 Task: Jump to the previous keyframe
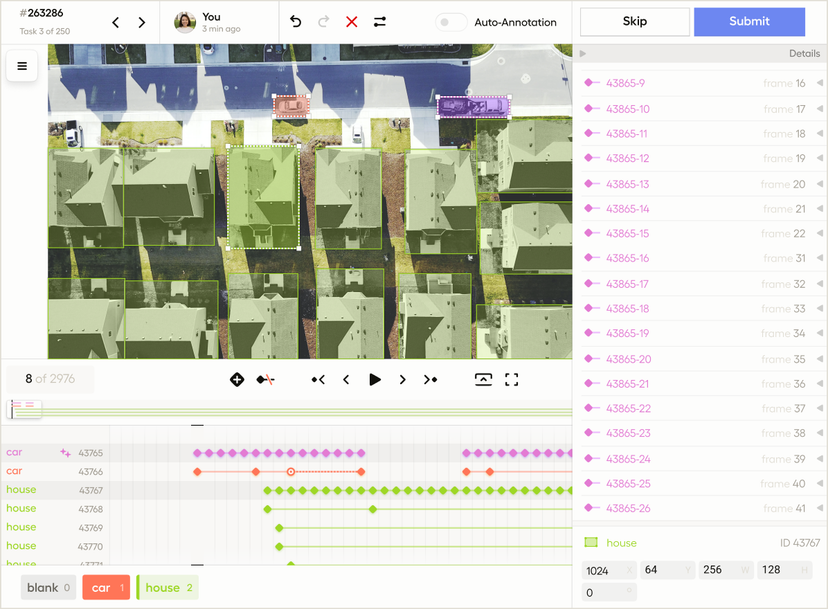pyautogui.click(x=317, y=379)
